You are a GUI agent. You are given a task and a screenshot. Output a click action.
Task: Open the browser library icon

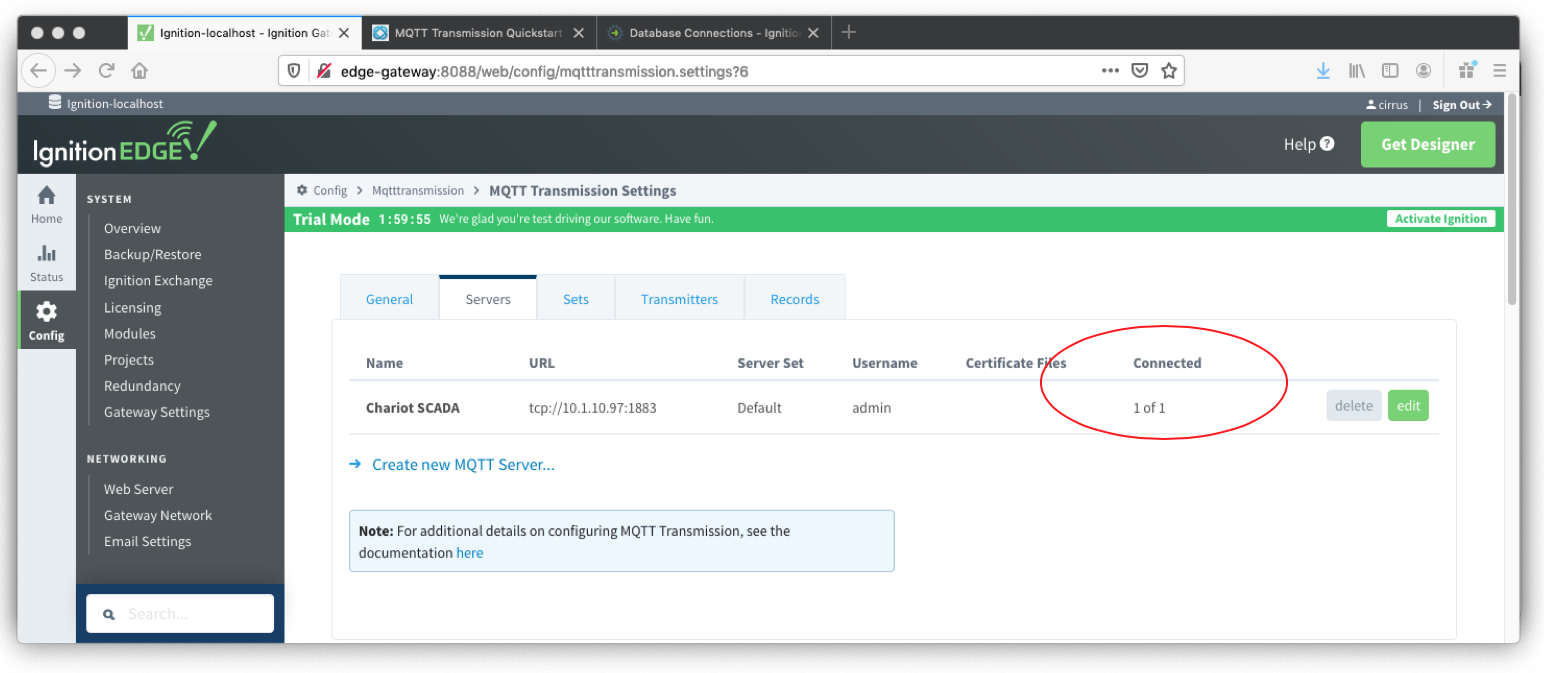click(x=1357, y=71)
